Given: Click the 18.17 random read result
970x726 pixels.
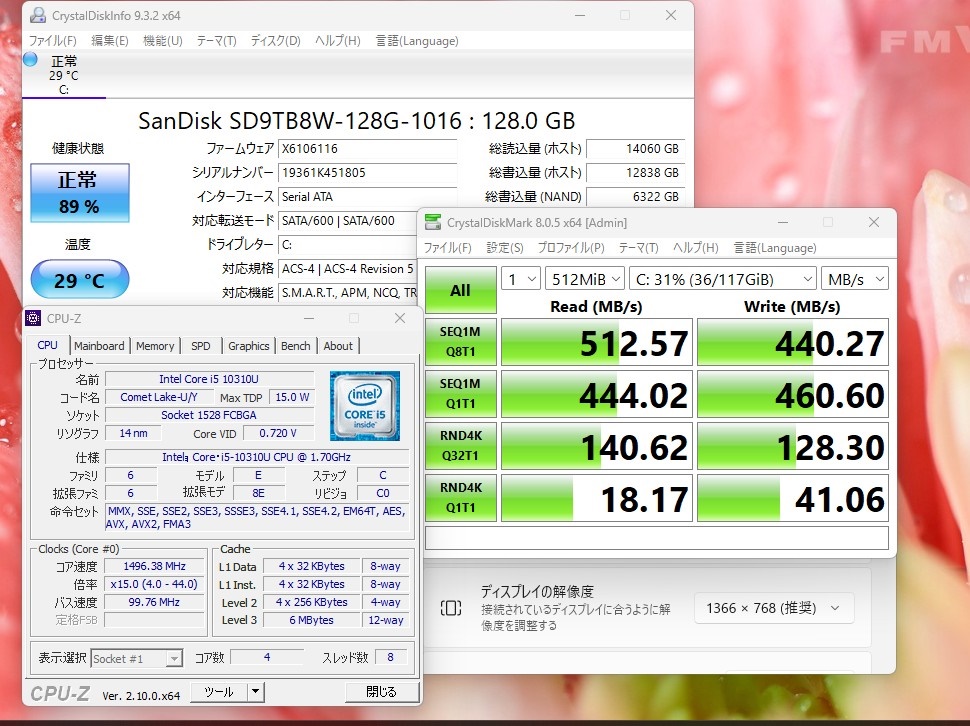Looking at the screenshot, I should (596, 498).
